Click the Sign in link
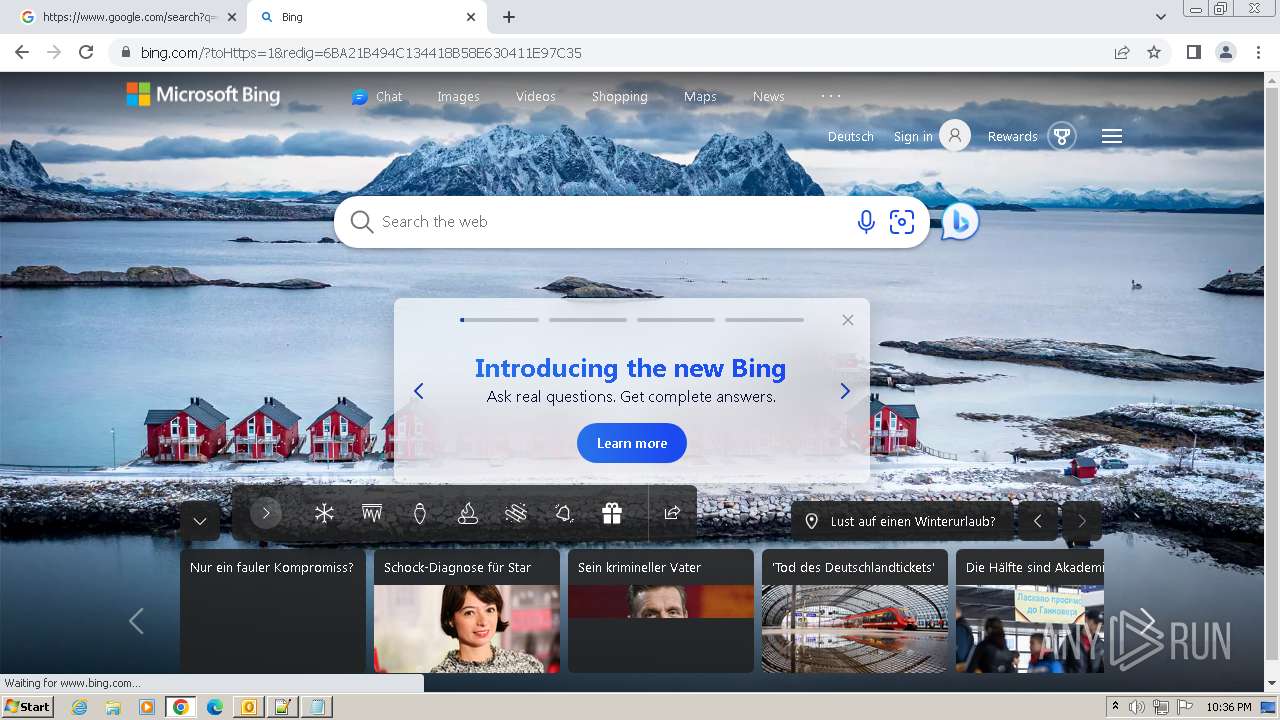This screenshot has width=1280, height=720. (913, 137)
